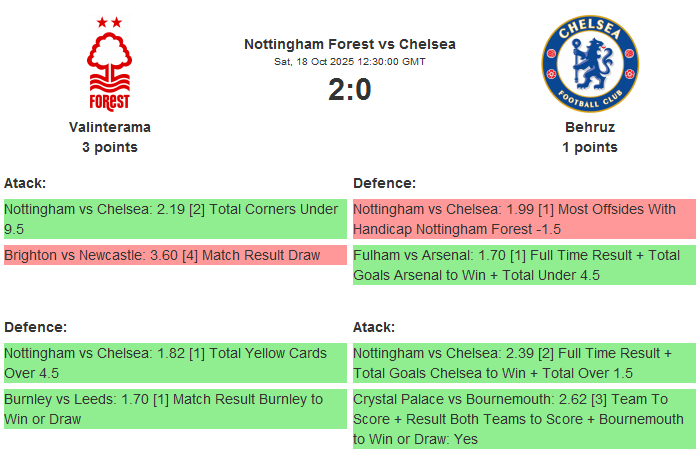The width and height of the screenshot is (700, 460).
Task: Click the Brighton vs Newcastle Draw bet
Action: pos(174,255)
